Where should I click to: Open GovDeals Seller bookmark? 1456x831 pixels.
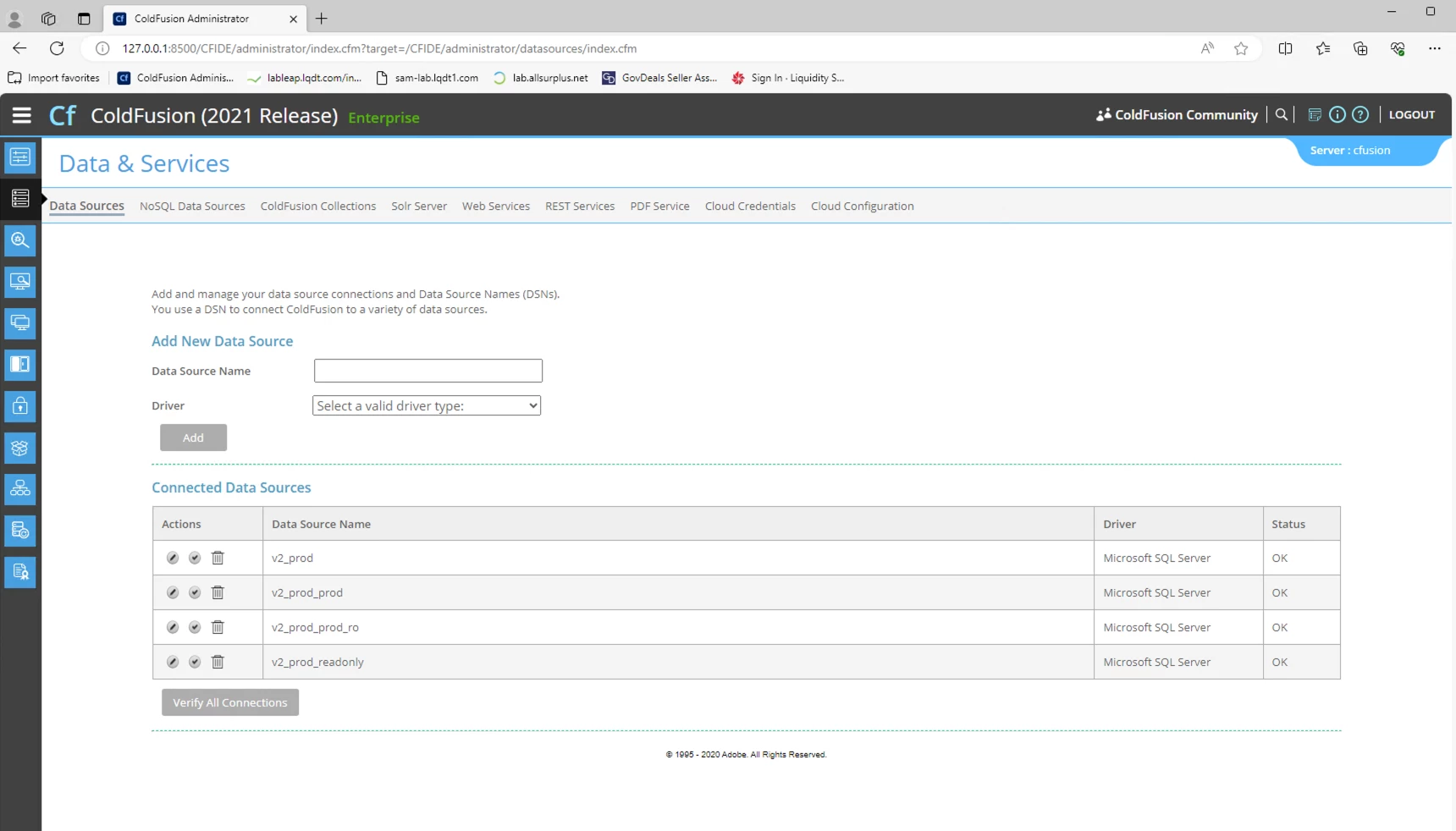click(x=659, y=78)
